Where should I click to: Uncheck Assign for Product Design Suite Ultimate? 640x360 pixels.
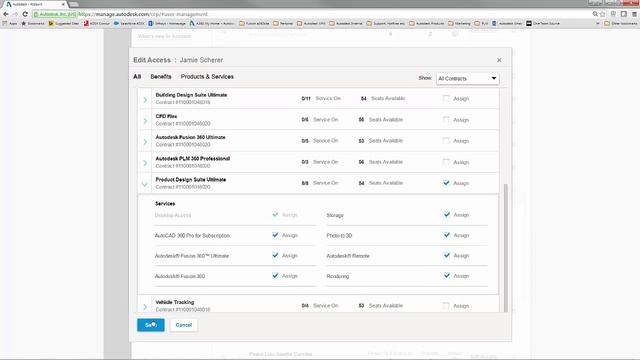(x=446, y=183)
